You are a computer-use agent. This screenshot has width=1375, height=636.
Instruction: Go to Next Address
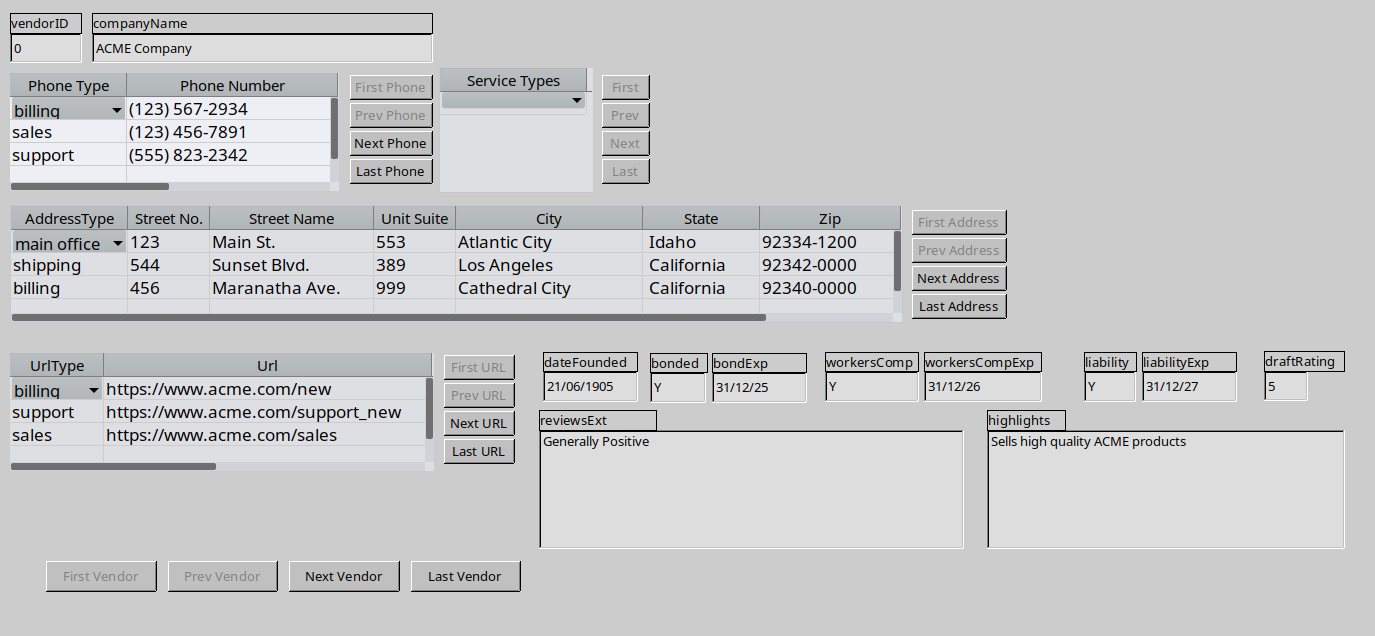(x=959, y=278)
